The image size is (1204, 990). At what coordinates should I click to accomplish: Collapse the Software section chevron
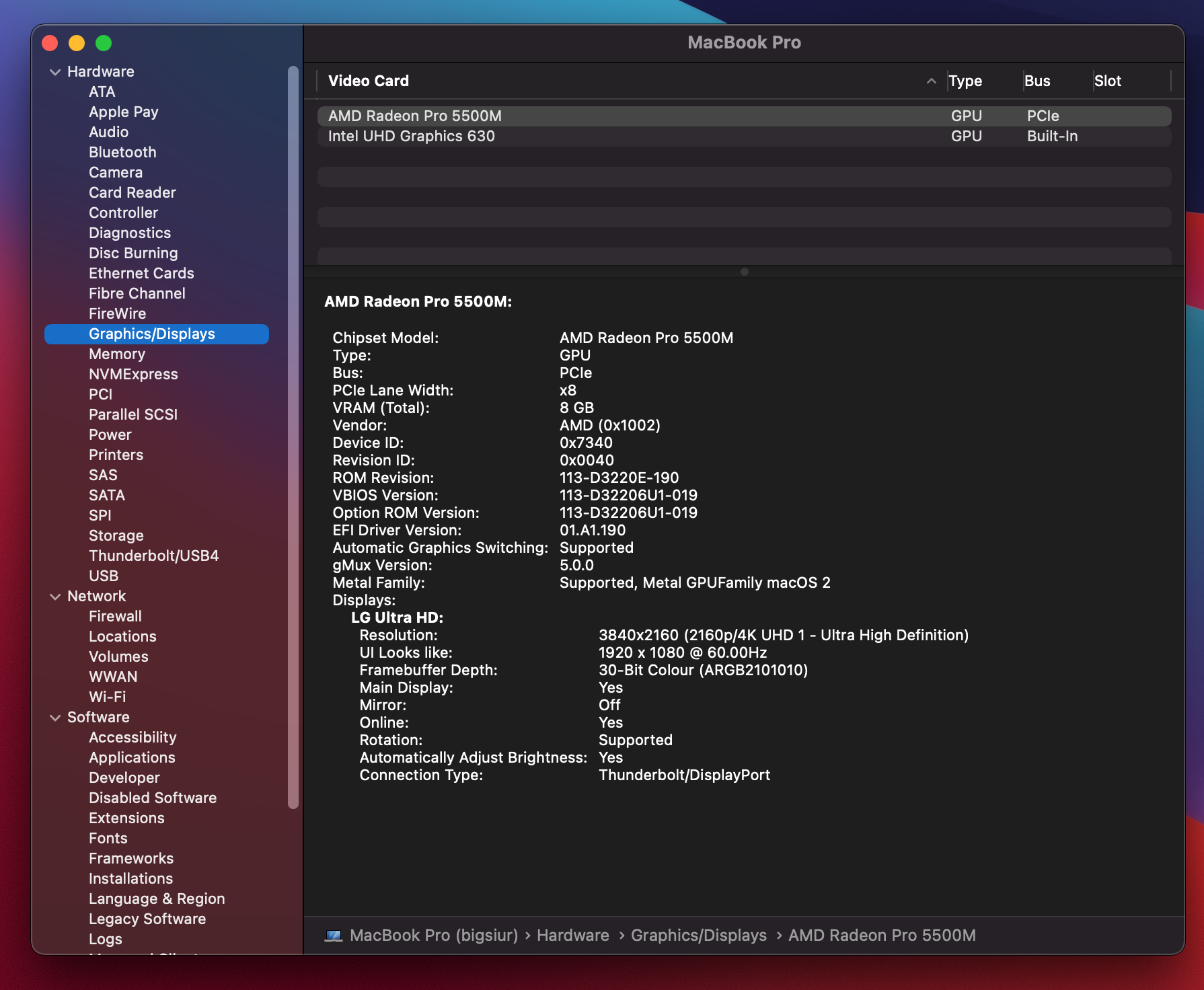coord(55,718)
